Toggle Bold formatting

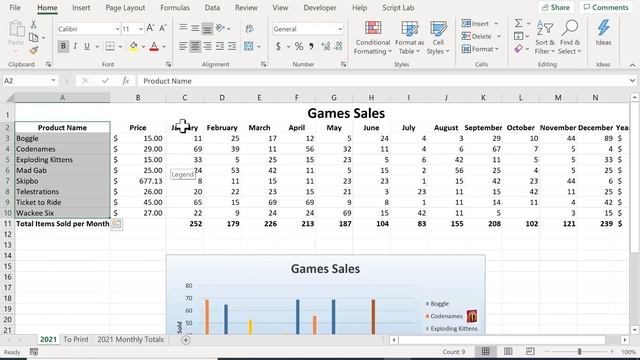click(63, 46)
